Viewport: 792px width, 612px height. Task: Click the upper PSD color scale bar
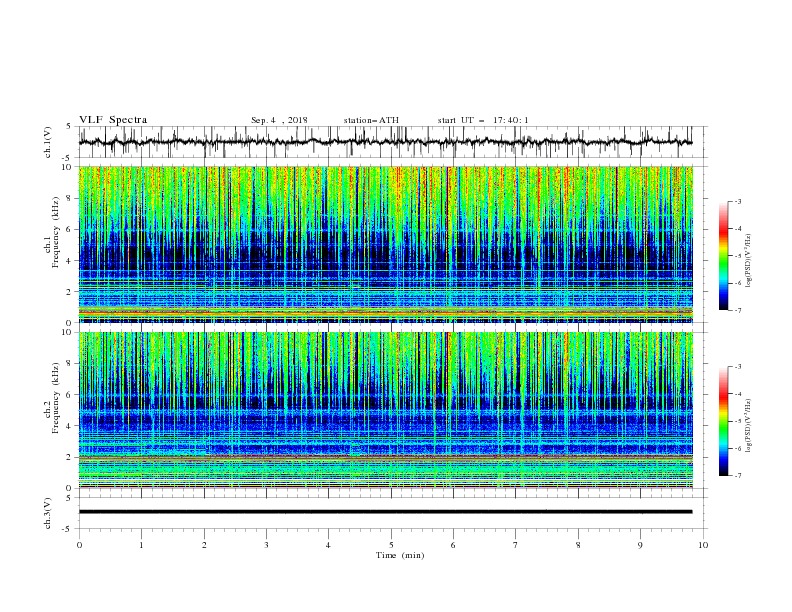723,256
